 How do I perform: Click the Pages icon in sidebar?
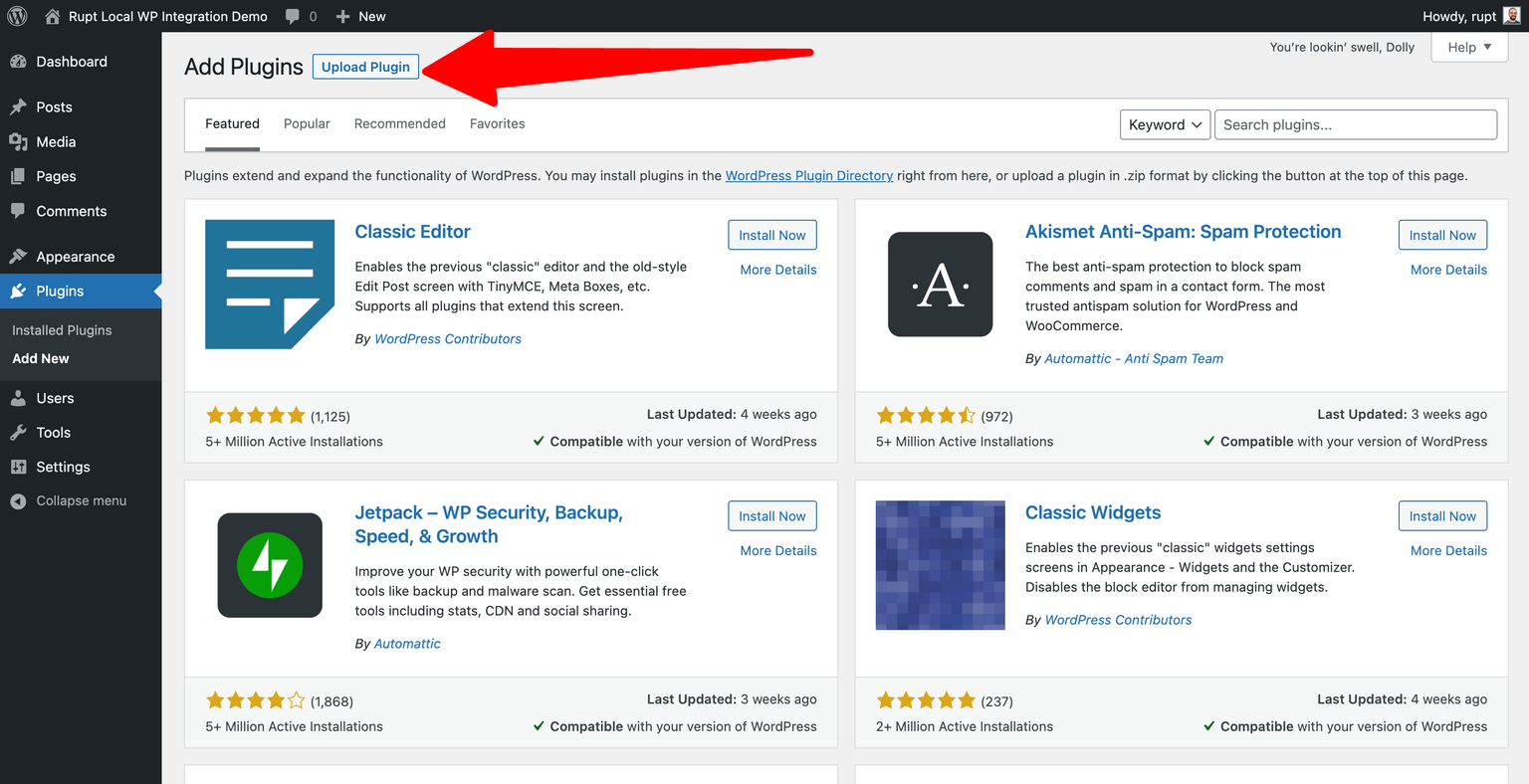pyautogui.click(x=18, y=176)
